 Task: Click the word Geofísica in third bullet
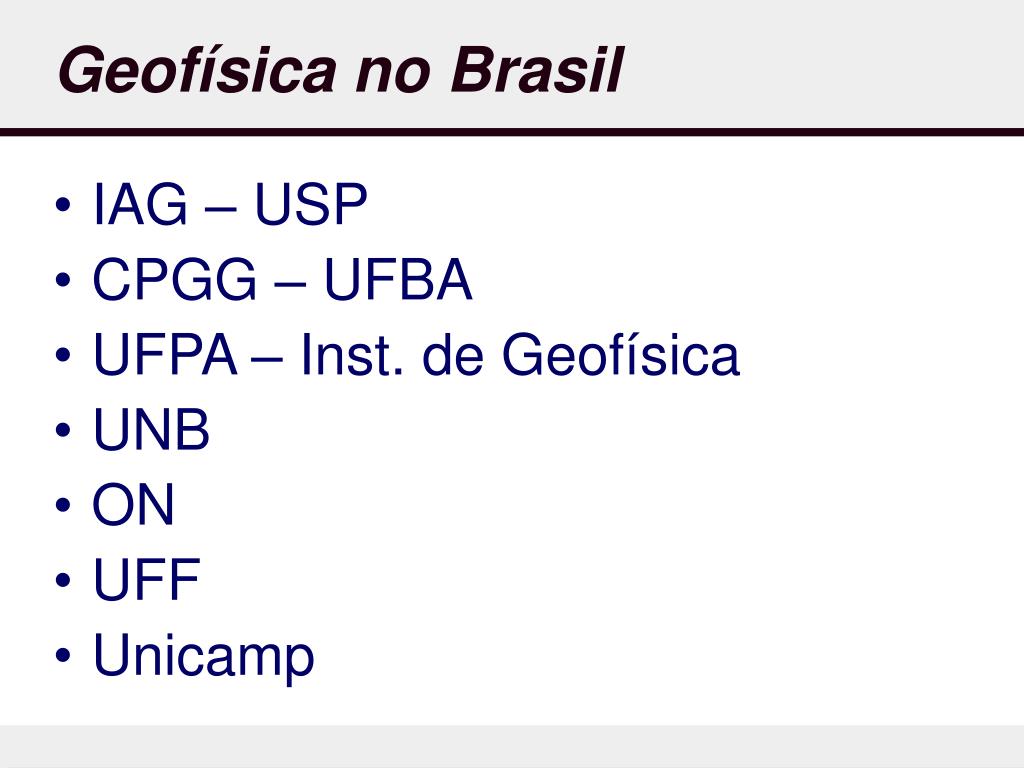point(620,355)
